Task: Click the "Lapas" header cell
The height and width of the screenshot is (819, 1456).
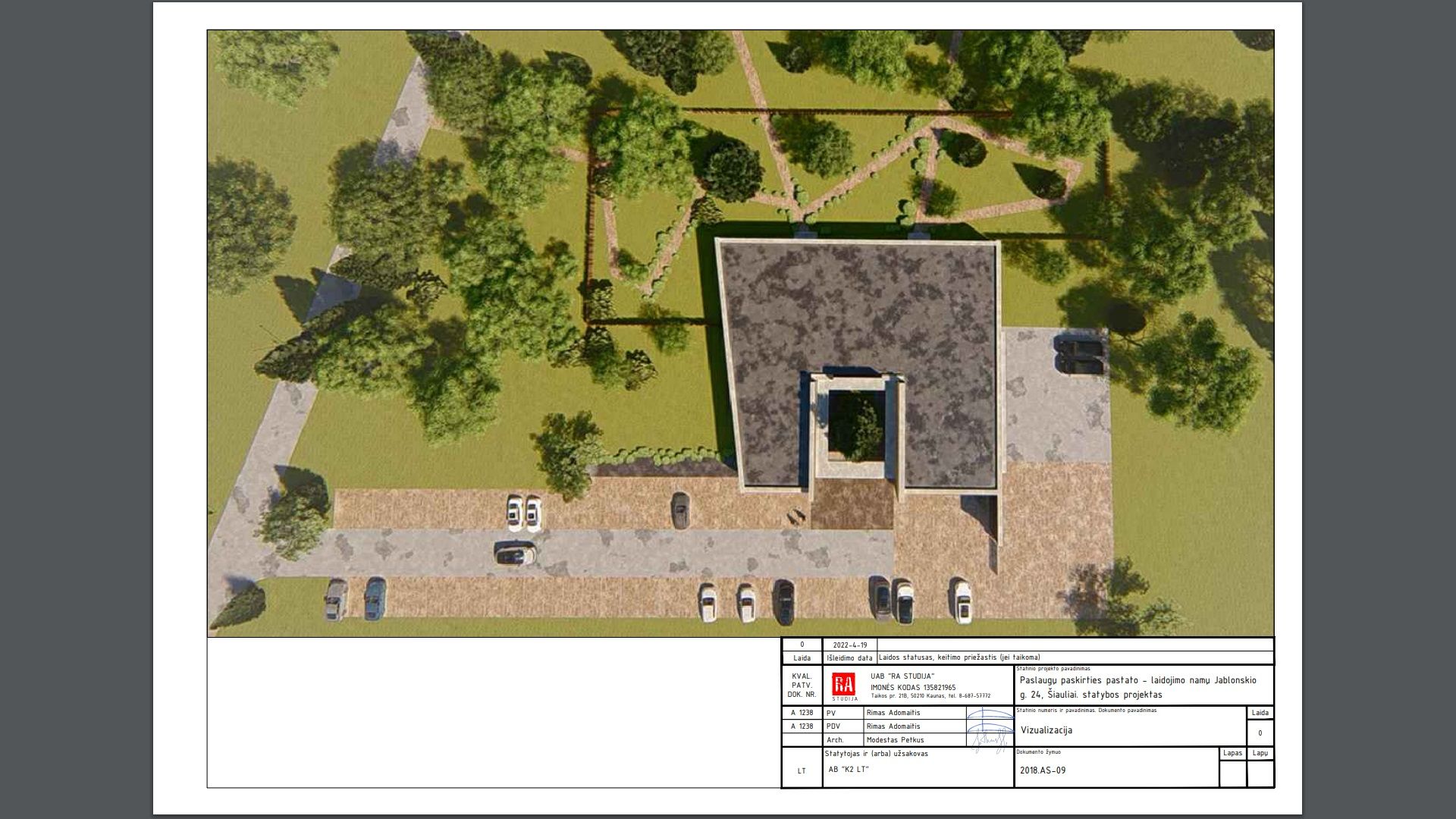Action: [1232, 753]
